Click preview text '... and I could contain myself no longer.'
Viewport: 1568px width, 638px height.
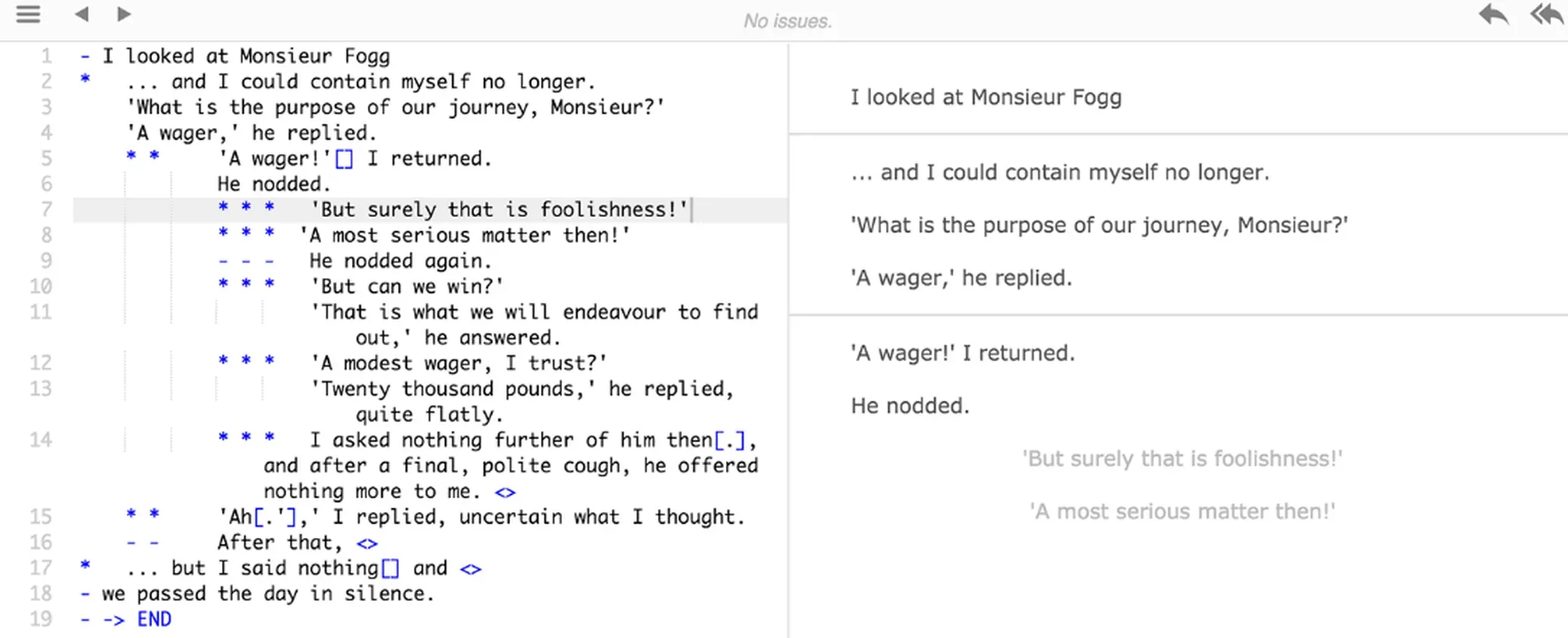point(1060,172)
